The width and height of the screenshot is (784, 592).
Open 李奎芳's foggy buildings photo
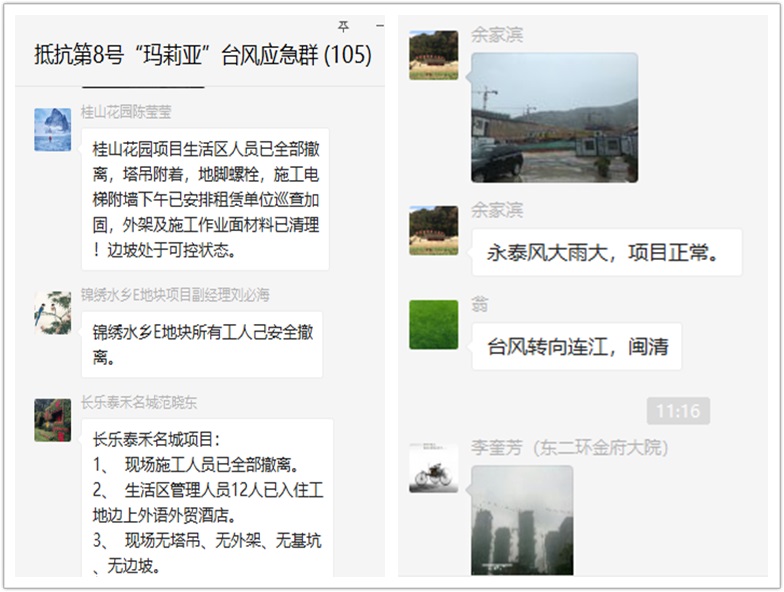(x=522, y=520)
